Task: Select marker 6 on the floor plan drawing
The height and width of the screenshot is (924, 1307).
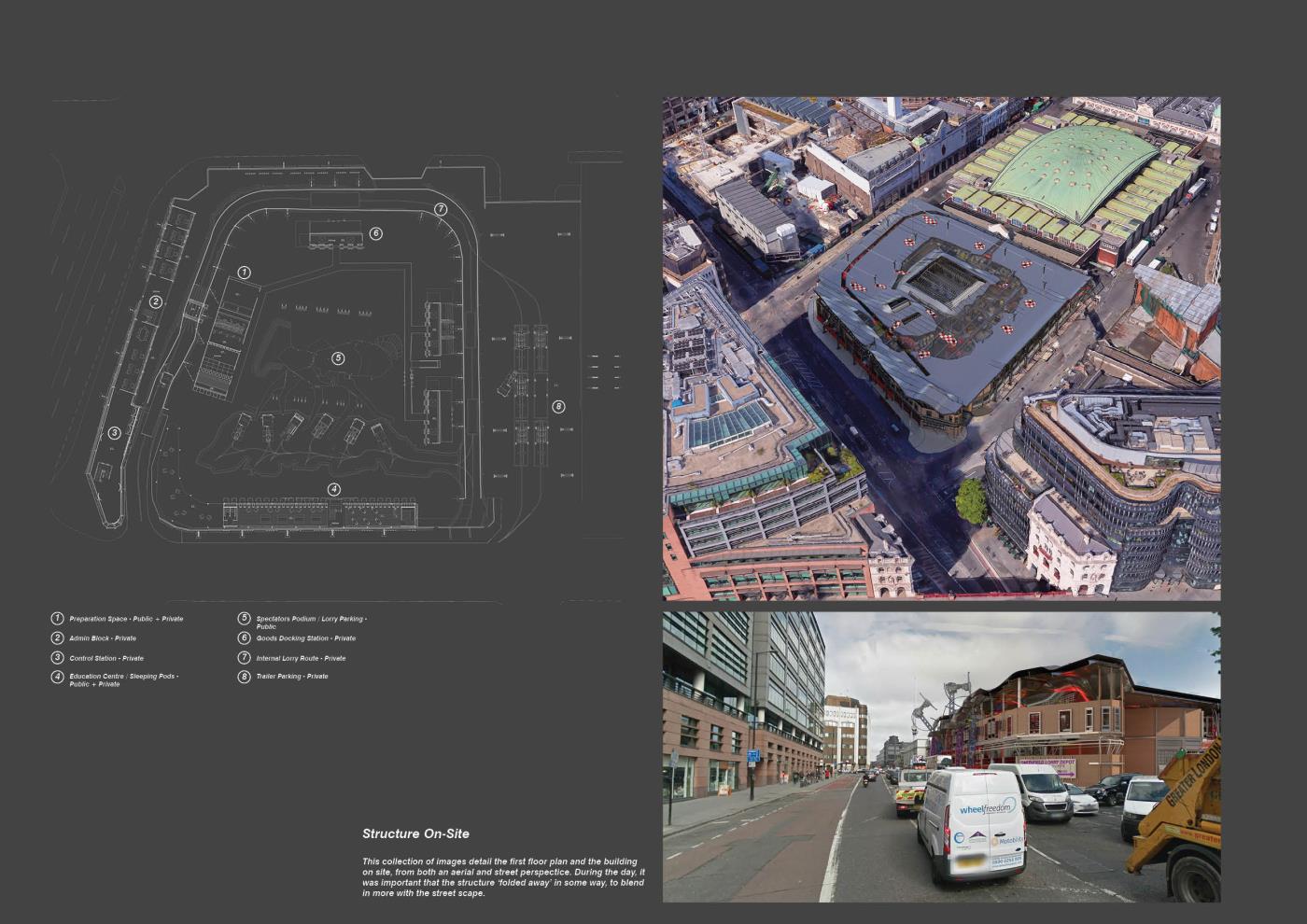Action: (x=375, y=233)
